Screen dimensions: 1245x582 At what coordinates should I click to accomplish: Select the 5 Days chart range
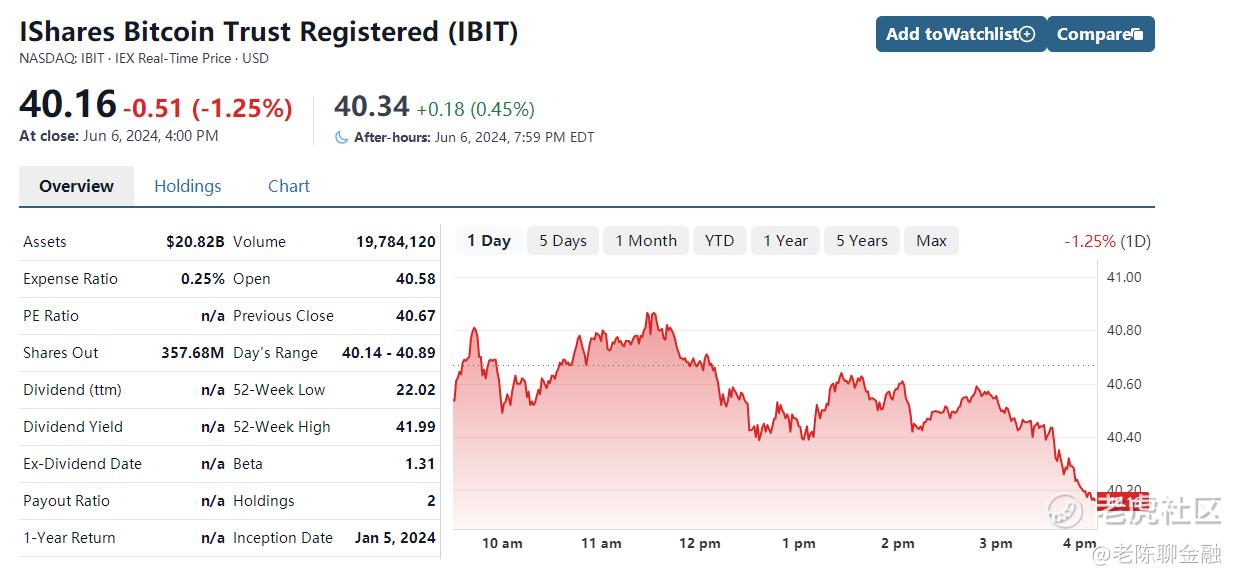click(563, 240)
